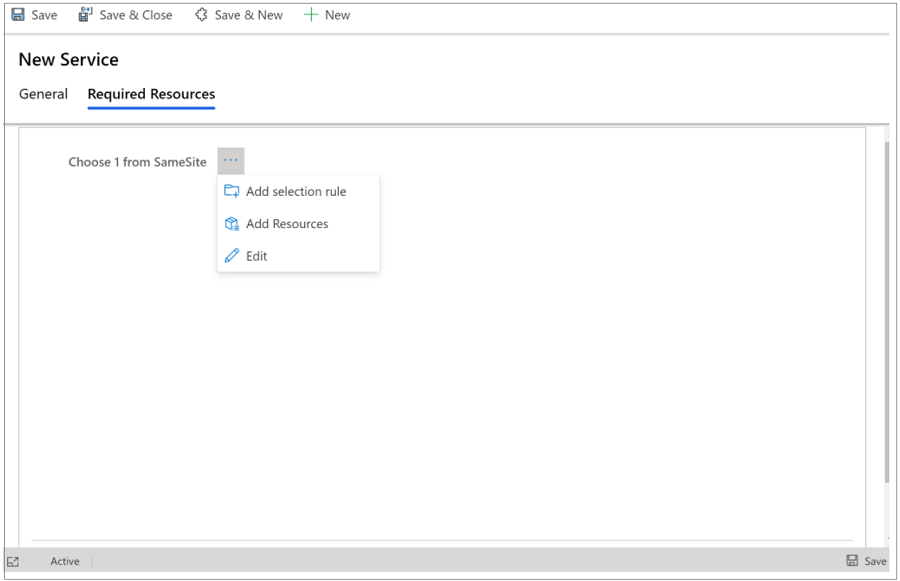Screen dimensions: 900x581
Task: Click the pop-out icon in the status bar
Action: click(13, 562)
